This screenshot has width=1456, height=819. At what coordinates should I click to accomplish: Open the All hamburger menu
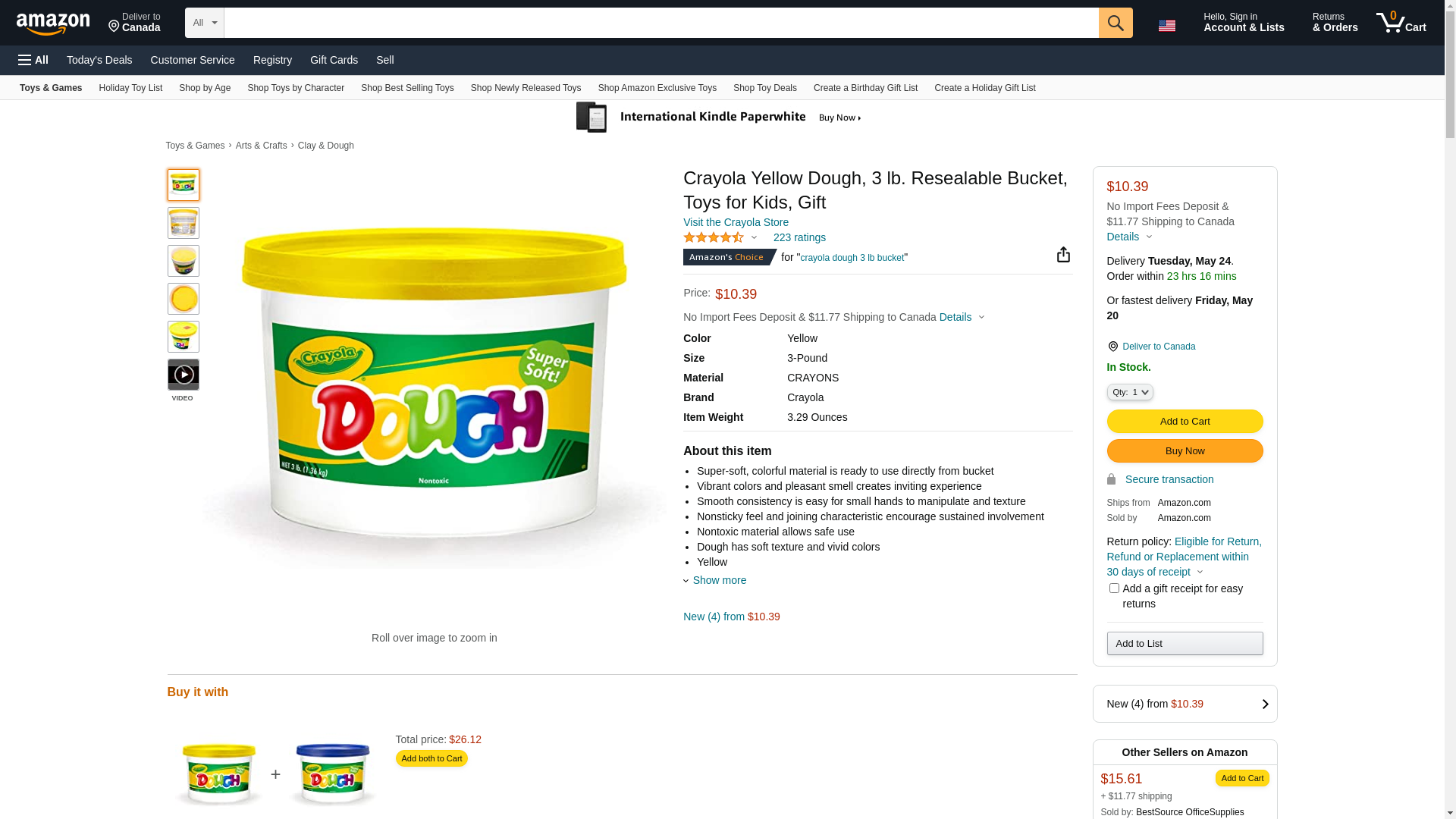33,60
